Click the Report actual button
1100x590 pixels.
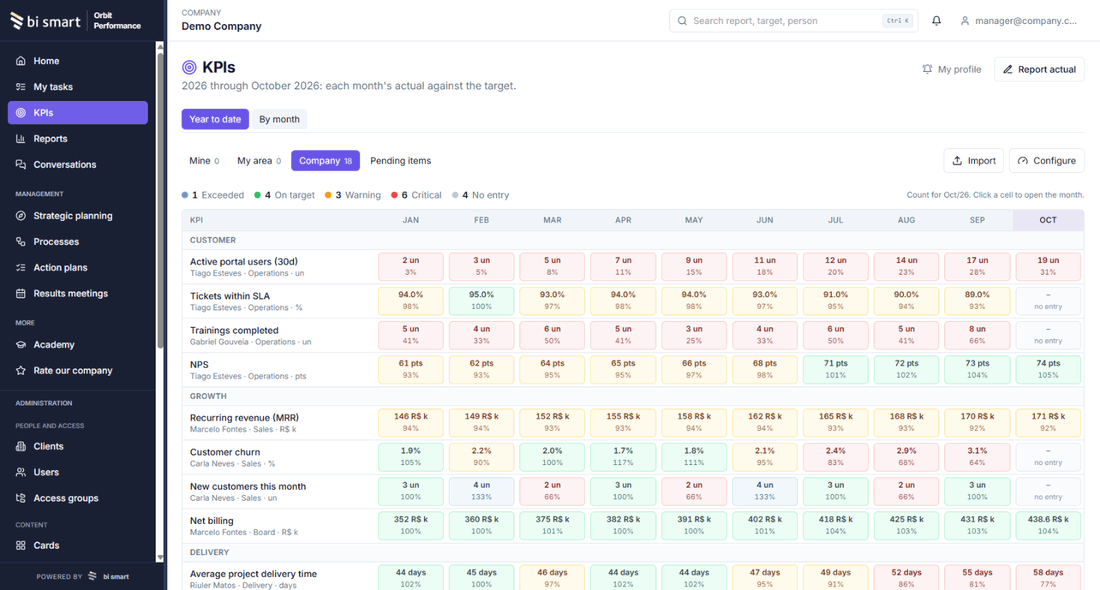1040,69
